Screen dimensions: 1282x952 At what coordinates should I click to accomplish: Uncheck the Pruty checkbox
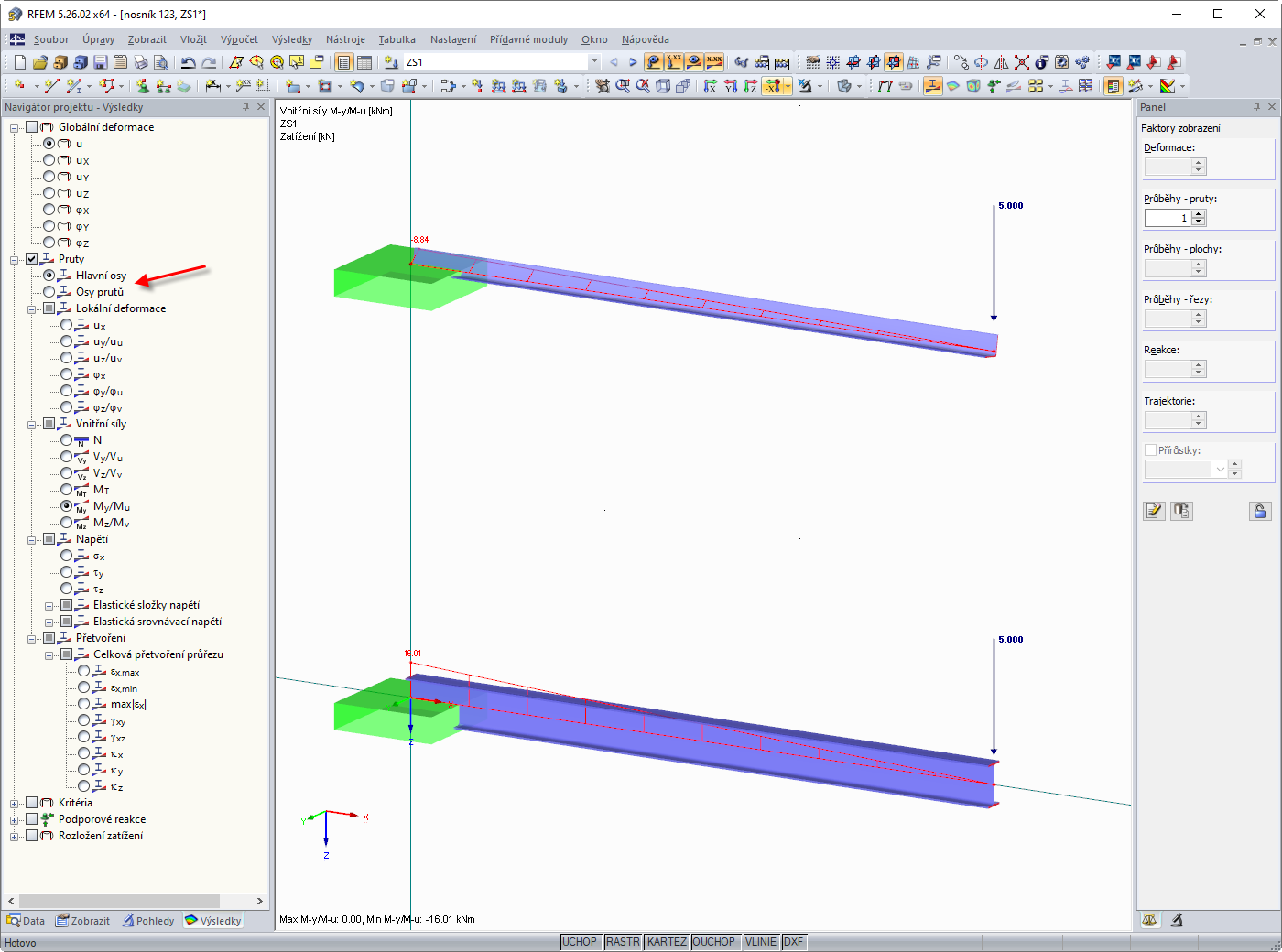[32, 259]
